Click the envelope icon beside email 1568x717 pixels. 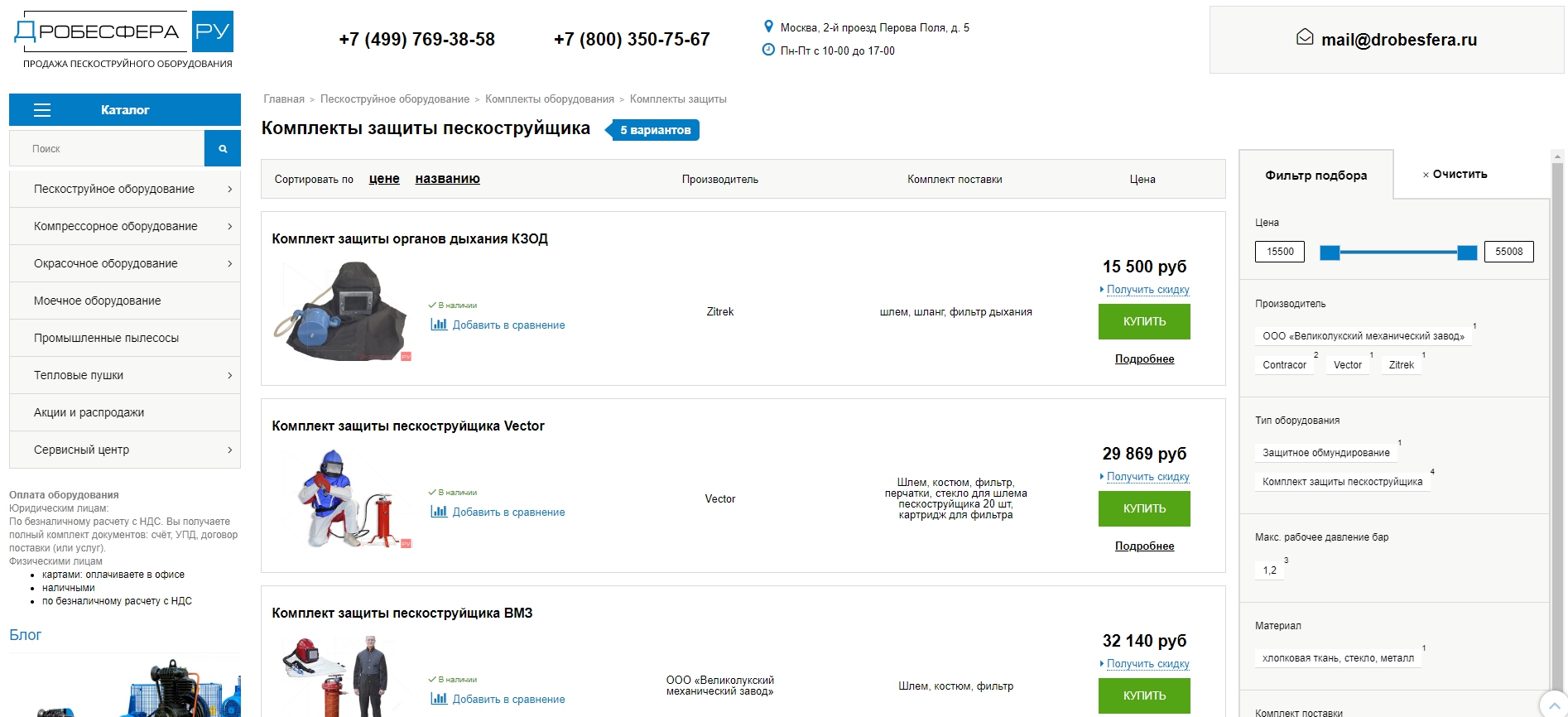[x=1305, y=37]
